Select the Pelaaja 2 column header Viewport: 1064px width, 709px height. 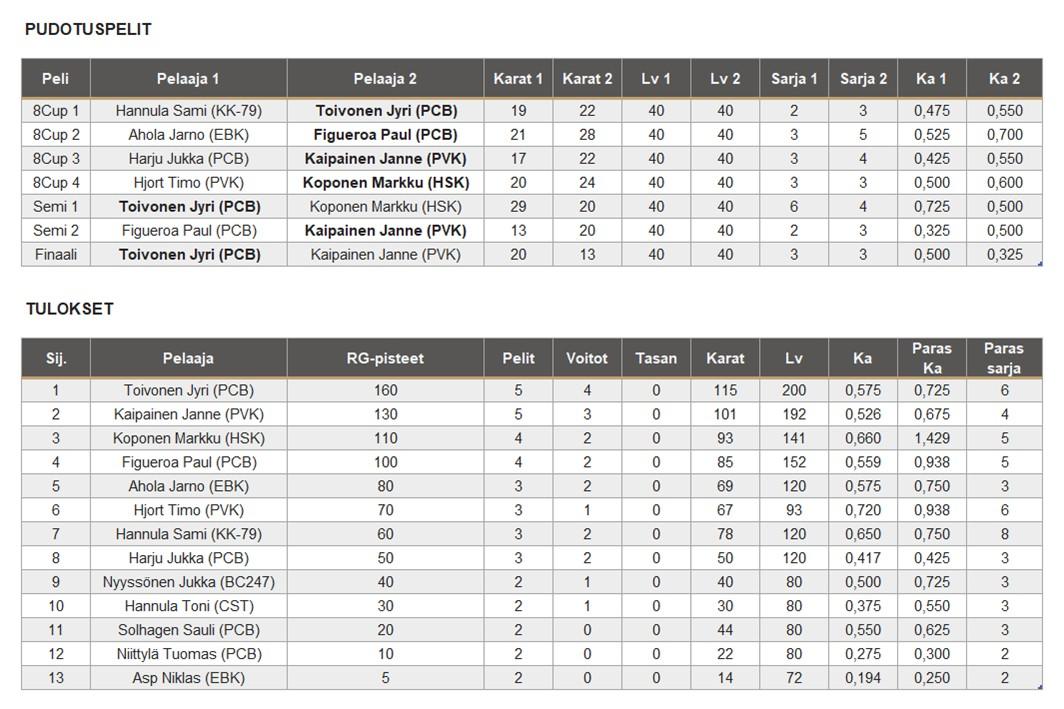385,78
